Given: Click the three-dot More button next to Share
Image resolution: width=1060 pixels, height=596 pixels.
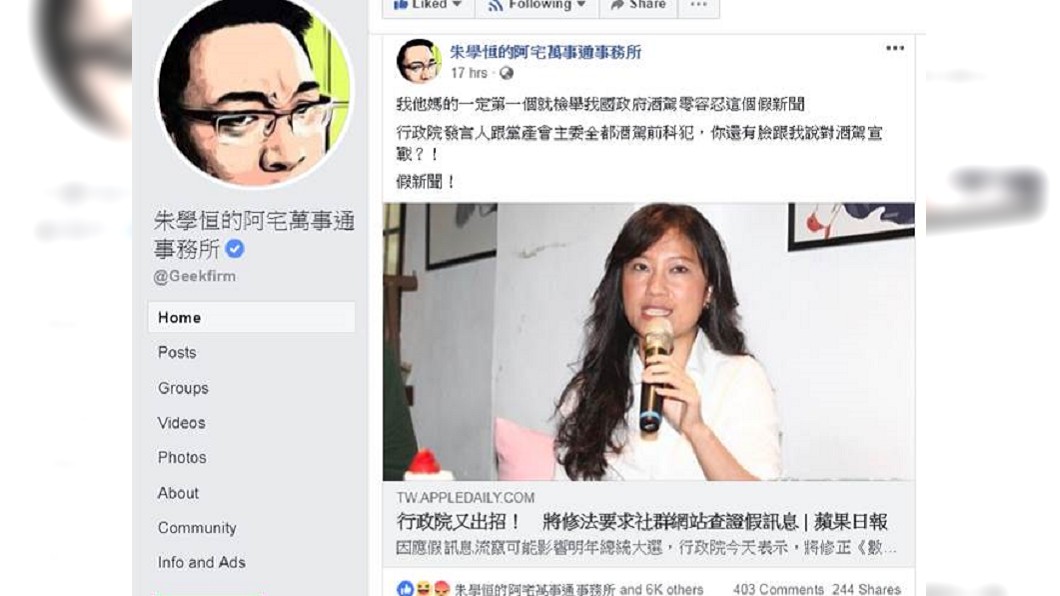Looking at the screenshot, I should pos(698,5).
